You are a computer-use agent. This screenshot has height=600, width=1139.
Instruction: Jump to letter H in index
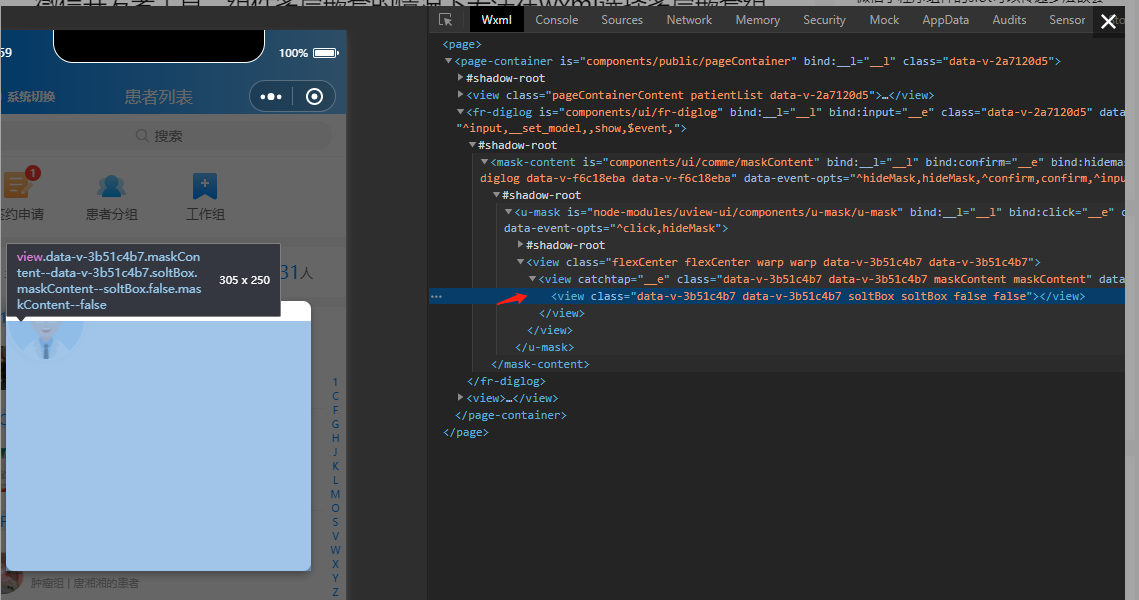tap(336, 438)
